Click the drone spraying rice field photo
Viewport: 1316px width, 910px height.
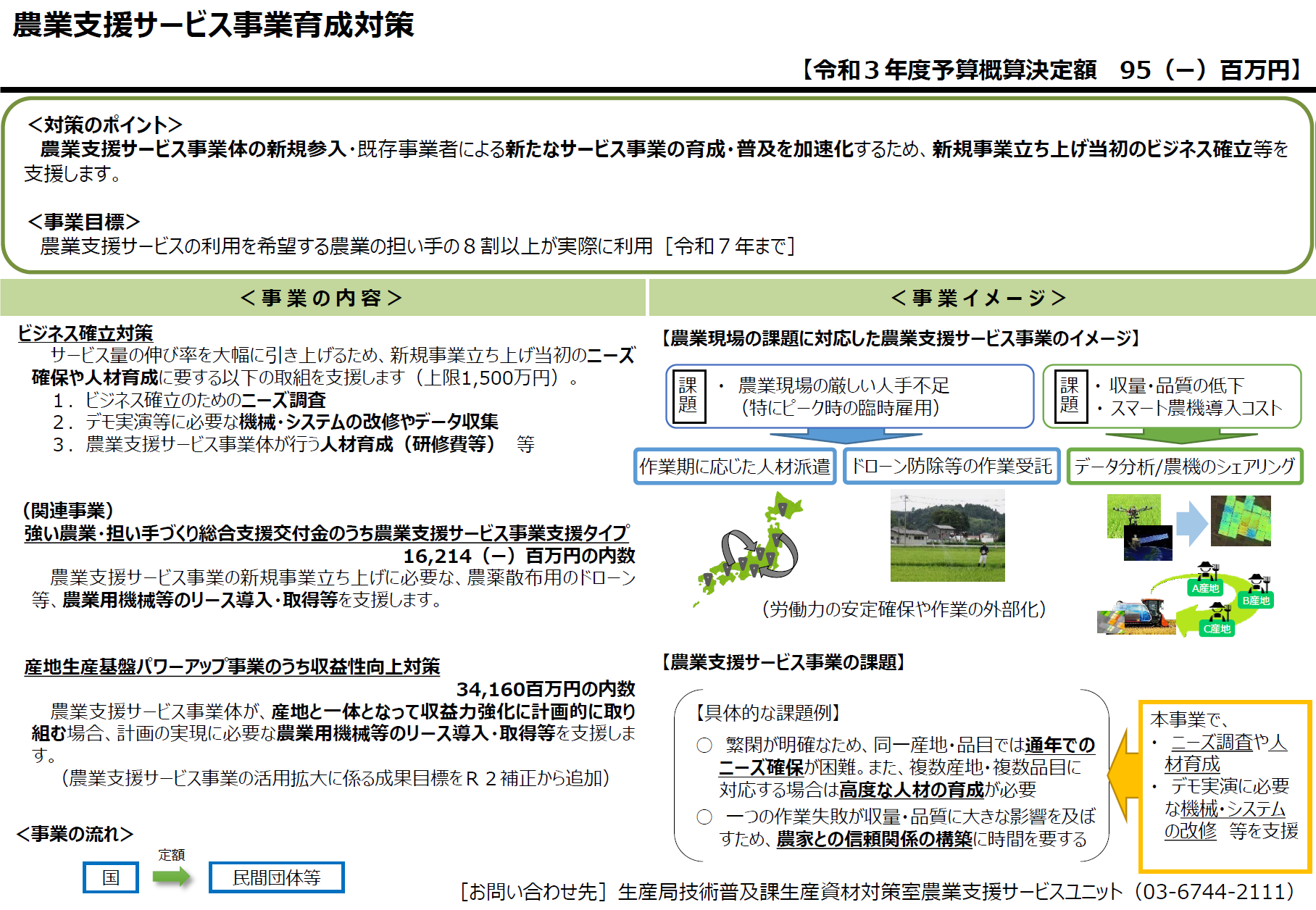click(x=947, y=535)
